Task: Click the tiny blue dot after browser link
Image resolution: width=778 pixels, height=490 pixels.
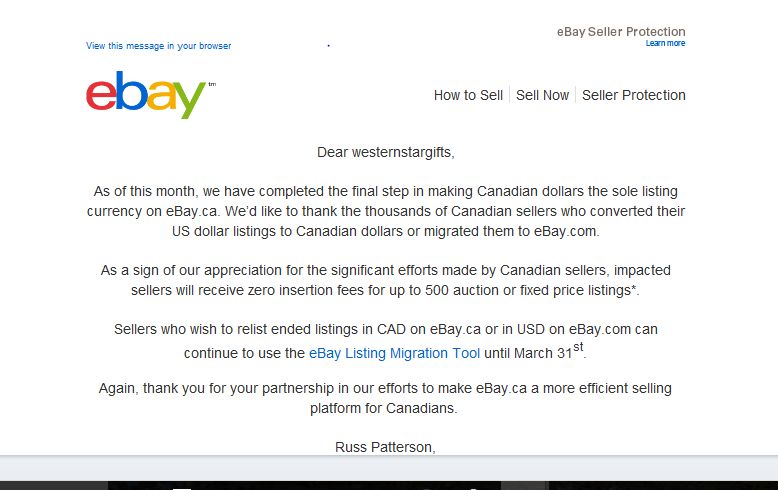Action: 328,46
